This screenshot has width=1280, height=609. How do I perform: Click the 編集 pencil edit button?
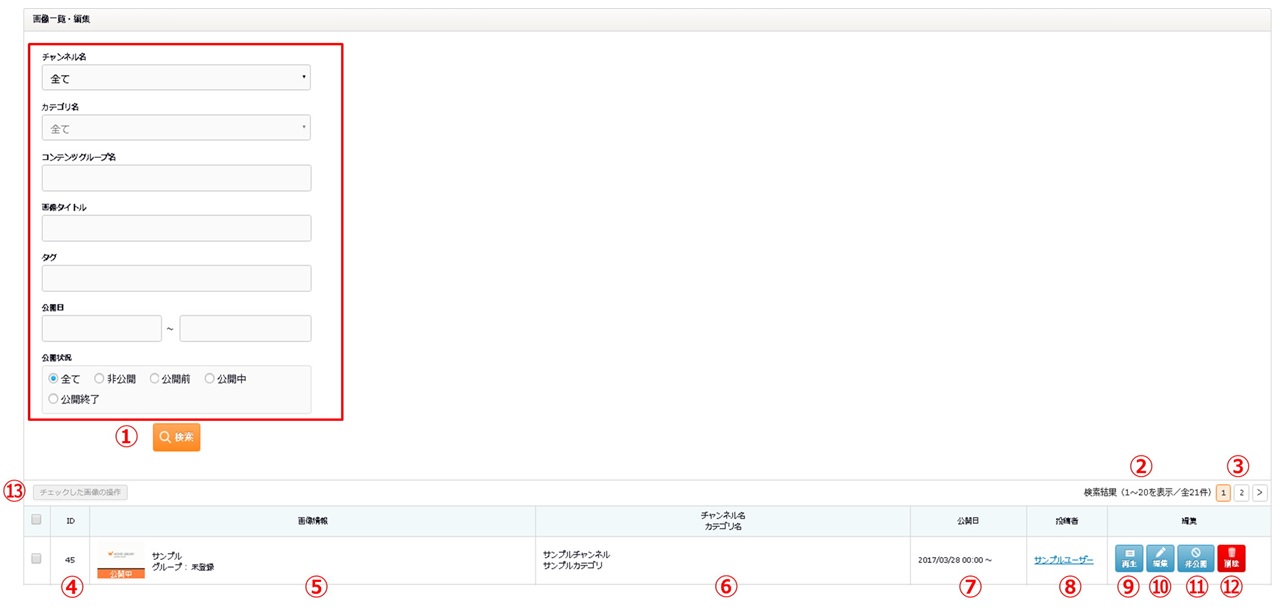[x=1160, y=558]
